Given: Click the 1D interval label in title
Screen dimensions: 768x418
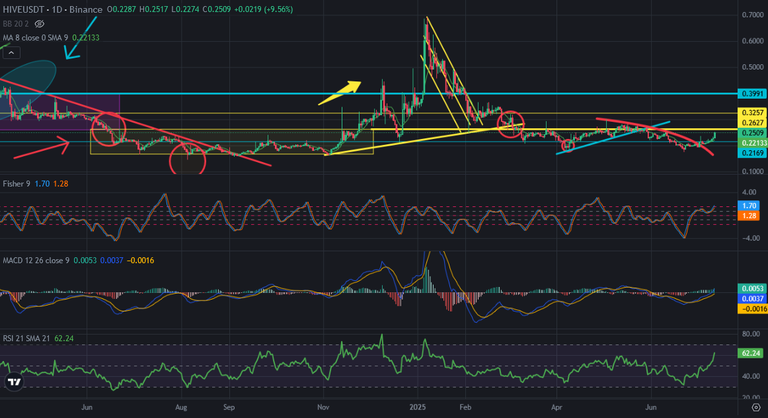Looking at the screenshot, I should (x=57, y=9).
